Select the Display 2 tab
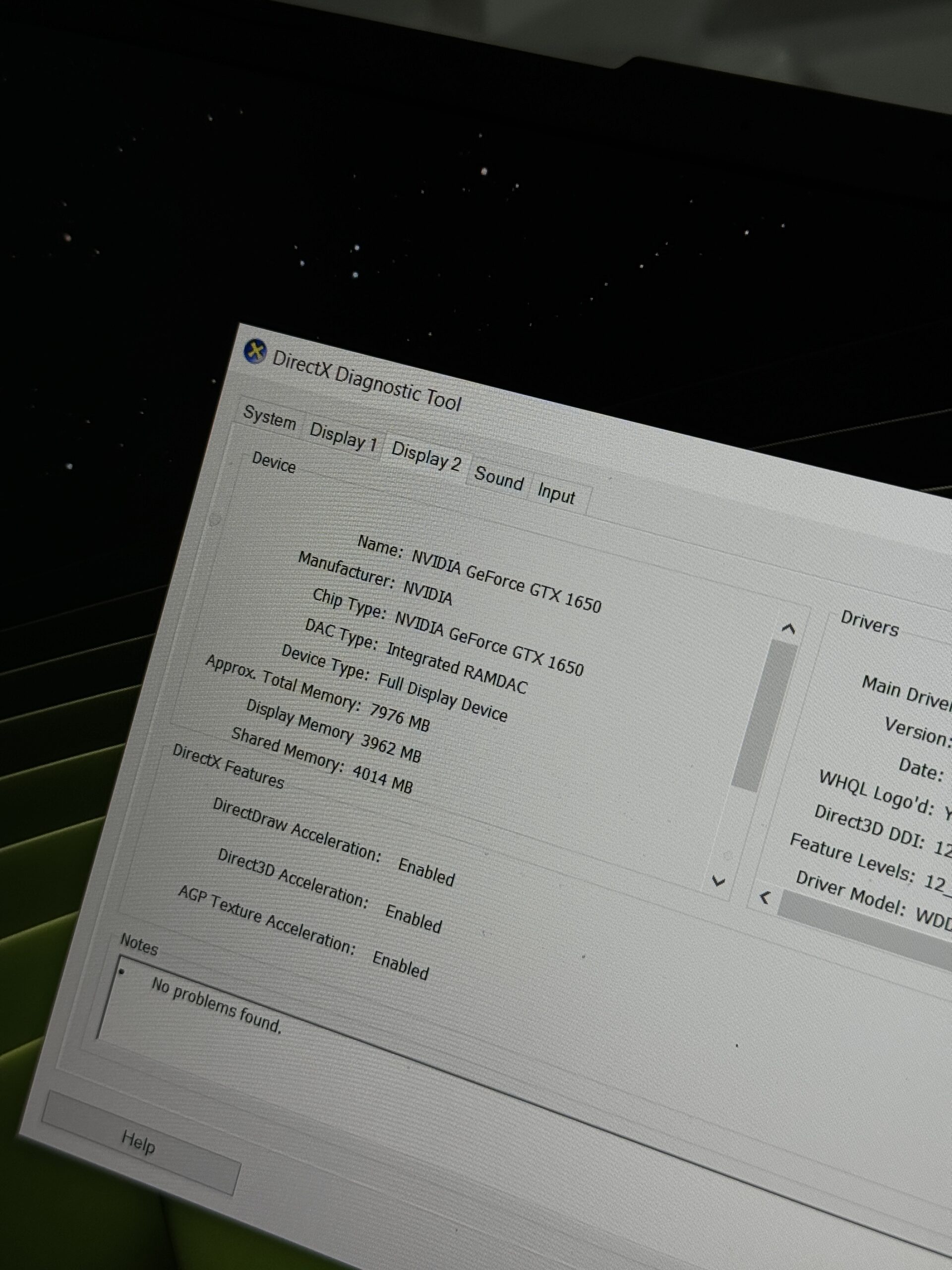The height and width of the screenshot is (1270, 952). pyautogui.click(x=426, y=457)
